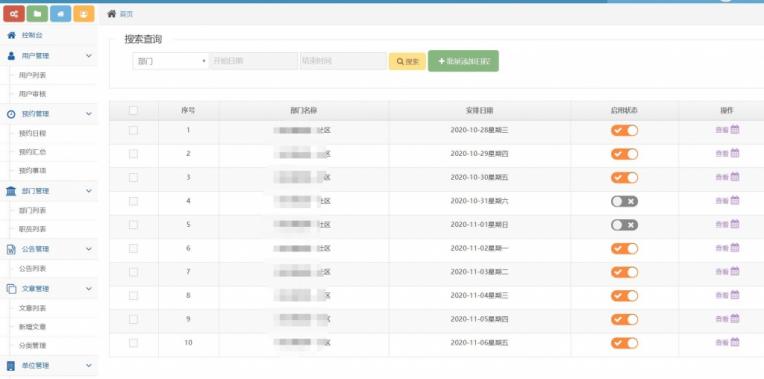764x379 pixels.
Task: Open calendar icon for 2020-11-06 row
Action: point(735,342)
